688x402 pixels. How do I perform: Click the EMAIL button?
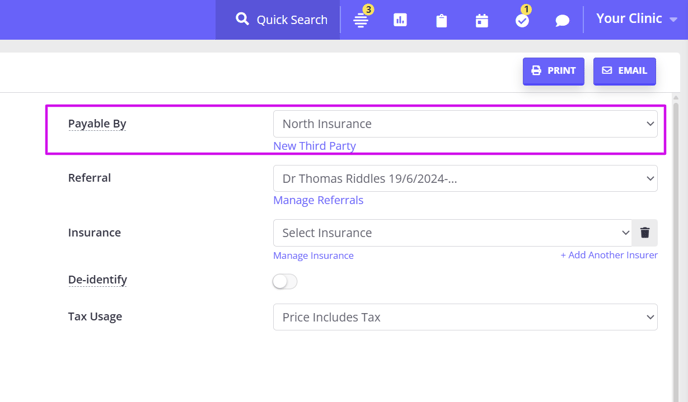624,71
